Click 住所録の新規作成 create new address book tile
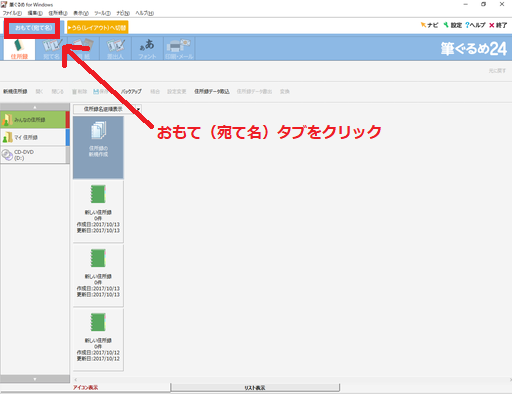512x394 pixels. pos(98,147)
